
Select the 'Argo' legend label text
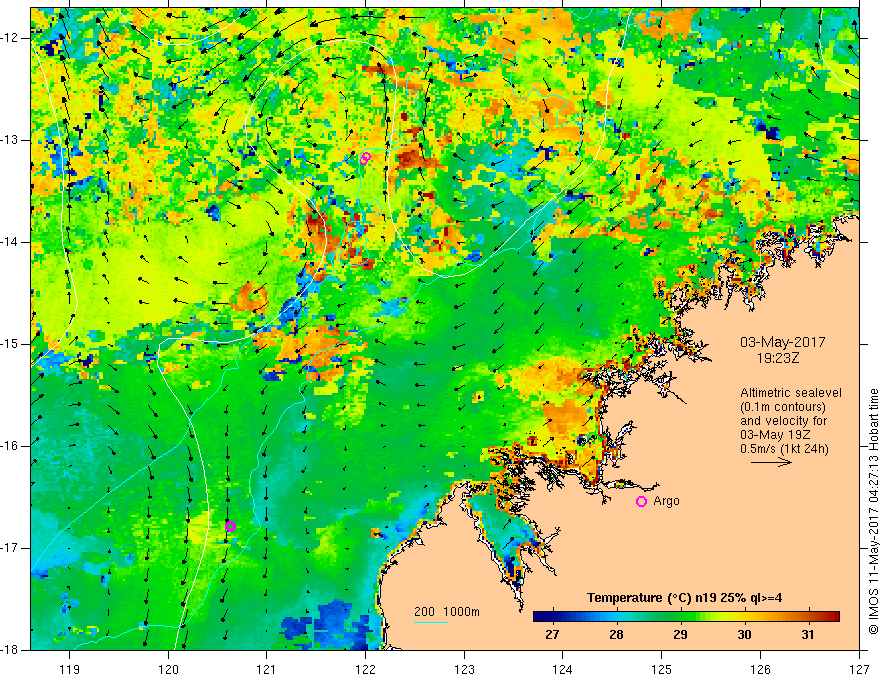pos(666,501)
